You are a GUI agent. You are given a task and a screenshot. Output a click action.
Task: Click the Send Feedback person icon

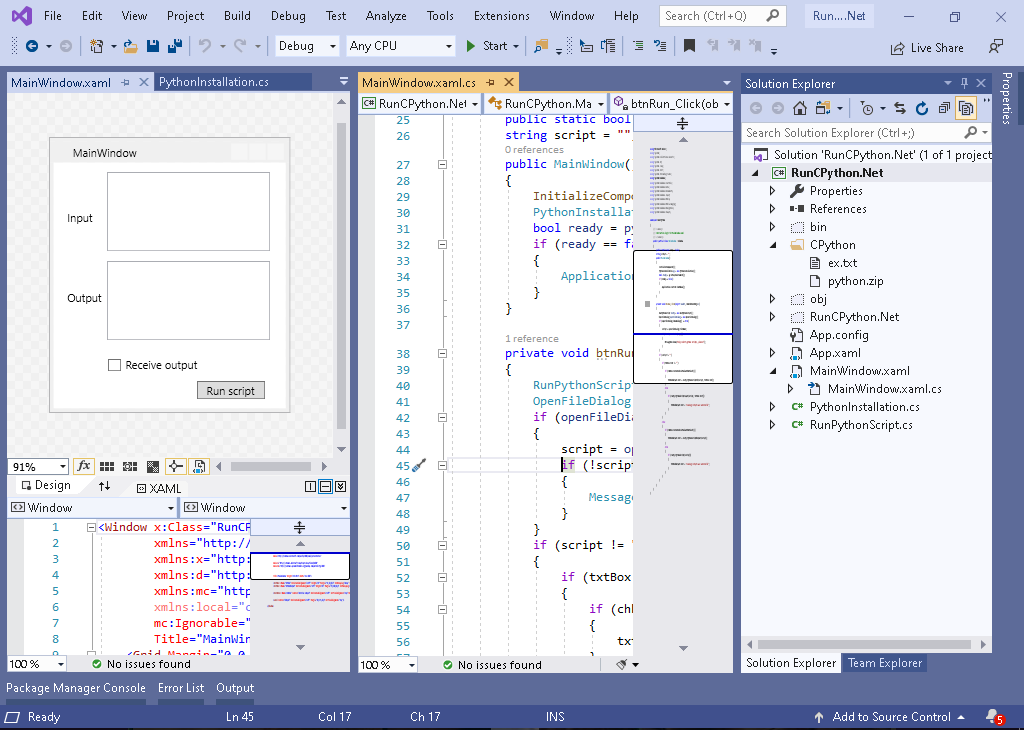click(x=996, y=46)
